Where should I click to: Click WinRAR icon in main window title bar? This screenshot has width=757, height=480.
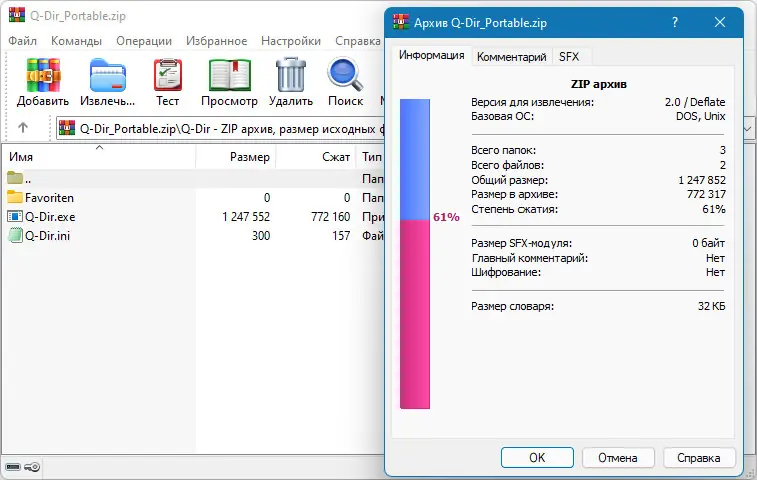click(16, 15)
